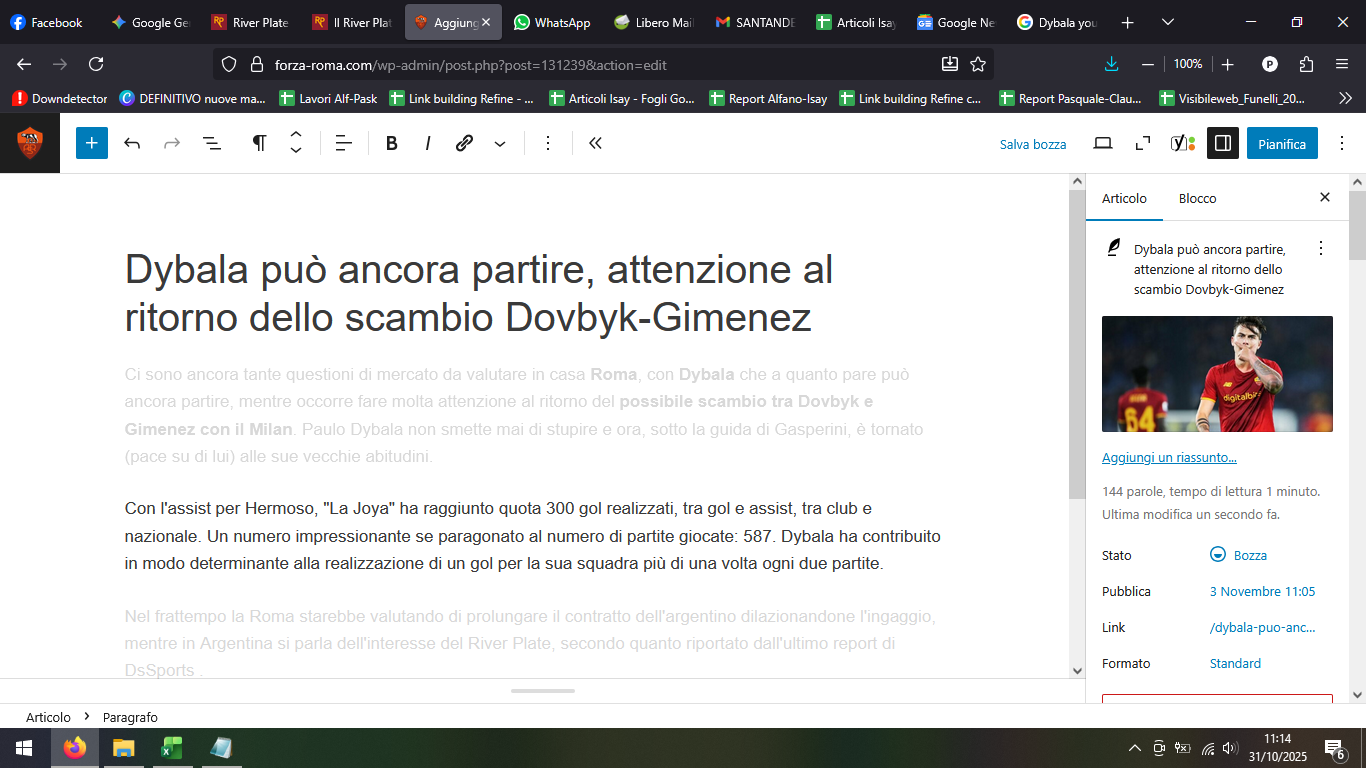Viewport: 1366px width, 768px height.
Task: Switch to the WhatsApp browser tab
Action: point(552,22)
